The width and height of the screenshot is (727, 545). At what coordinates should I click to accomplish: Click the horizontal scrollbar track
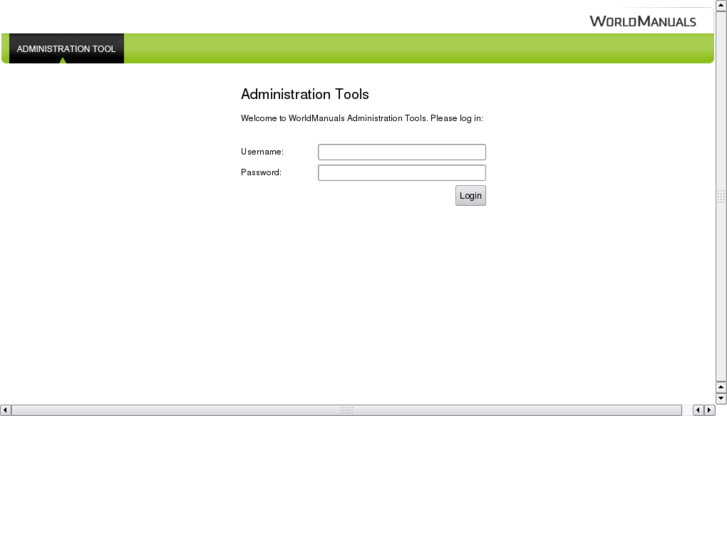tap(346, 410)
